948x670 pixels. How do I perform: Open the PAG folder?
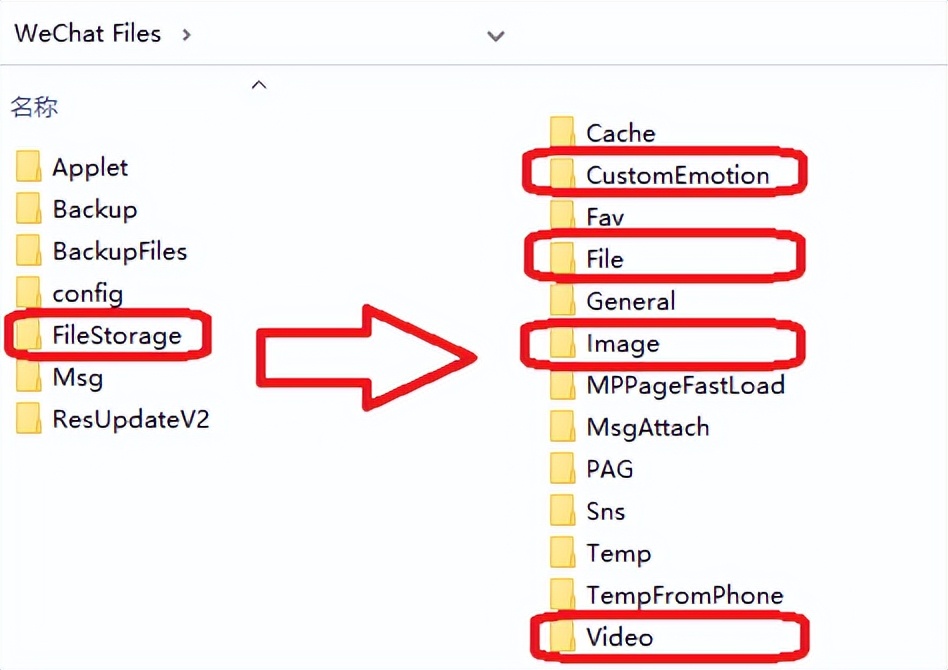611,469
